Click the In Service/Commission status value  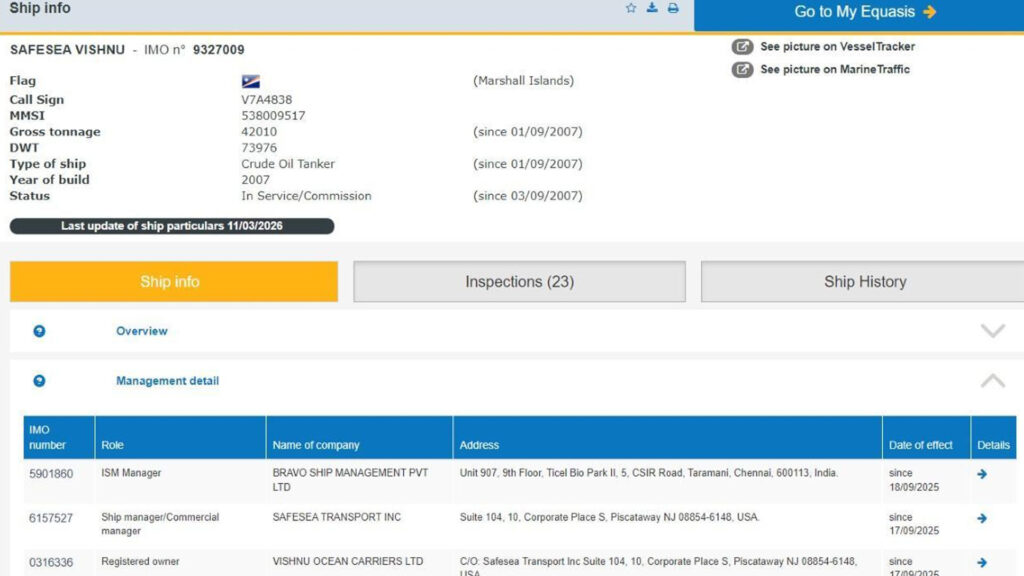[306, 196]
